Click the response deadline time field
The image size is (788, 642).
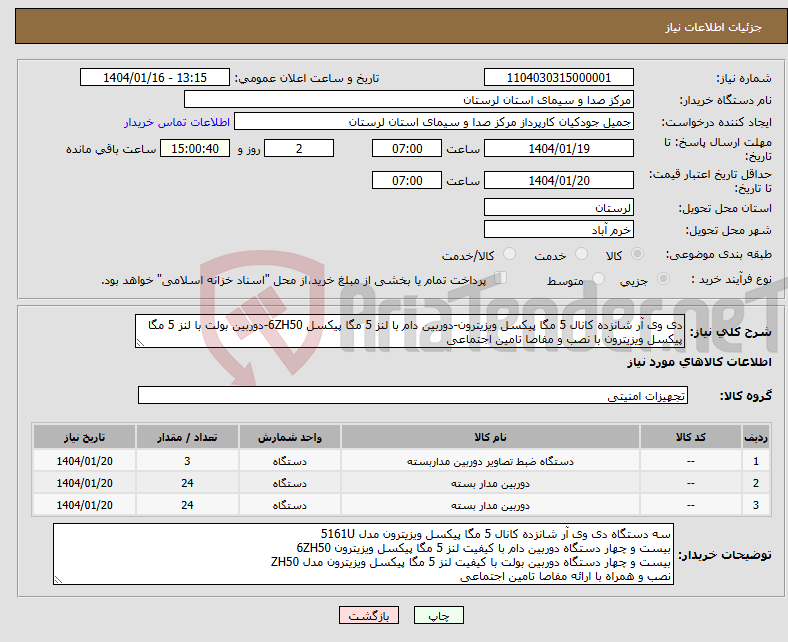[x=407, y=148]
